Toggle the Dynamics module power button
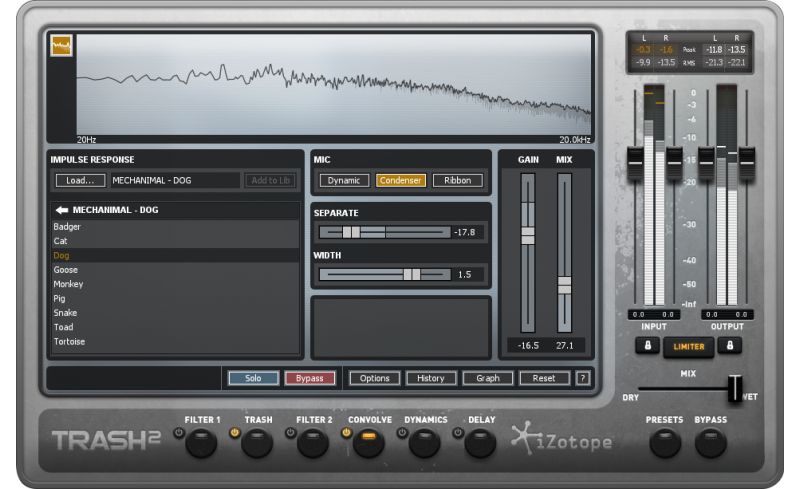Image resolution: width=800 pixels, height=489 pixels. [x=402, y=433]
